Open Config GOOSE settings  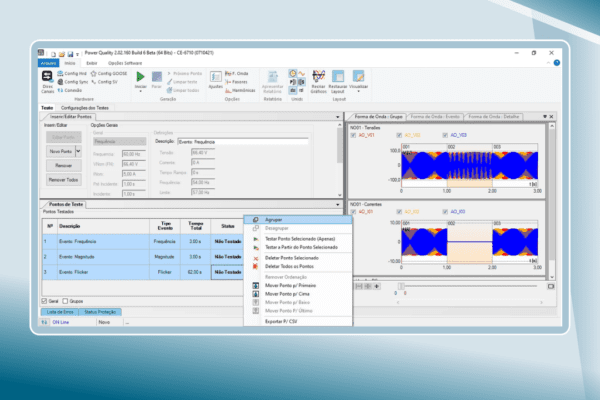point(109,73)
